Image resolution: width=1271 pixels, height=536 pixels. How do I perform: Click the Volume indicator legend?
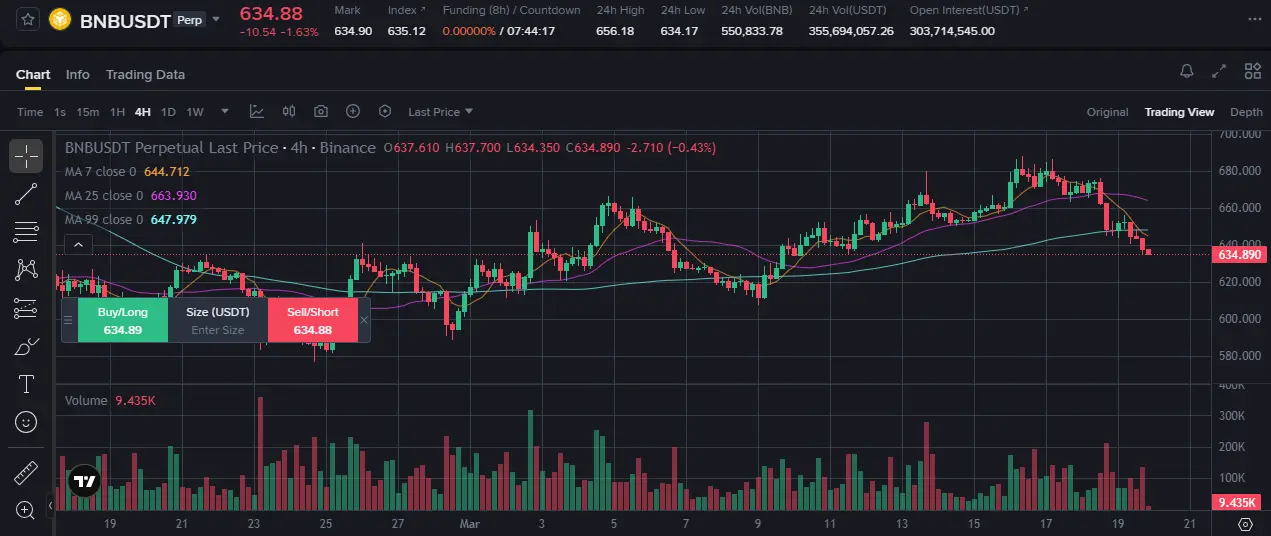pyautogui.click(x=110, y=400)
